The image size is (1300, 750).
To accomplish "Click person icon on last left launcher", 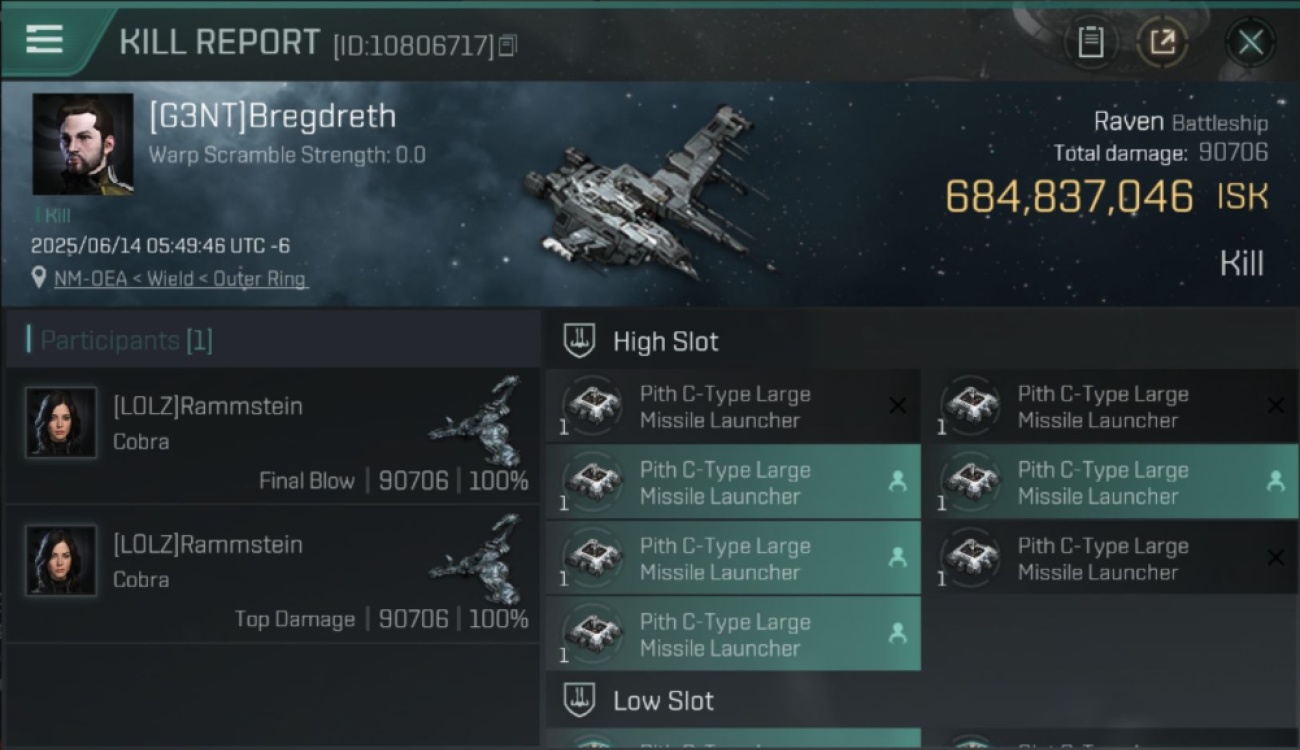I will coord(897,633).
